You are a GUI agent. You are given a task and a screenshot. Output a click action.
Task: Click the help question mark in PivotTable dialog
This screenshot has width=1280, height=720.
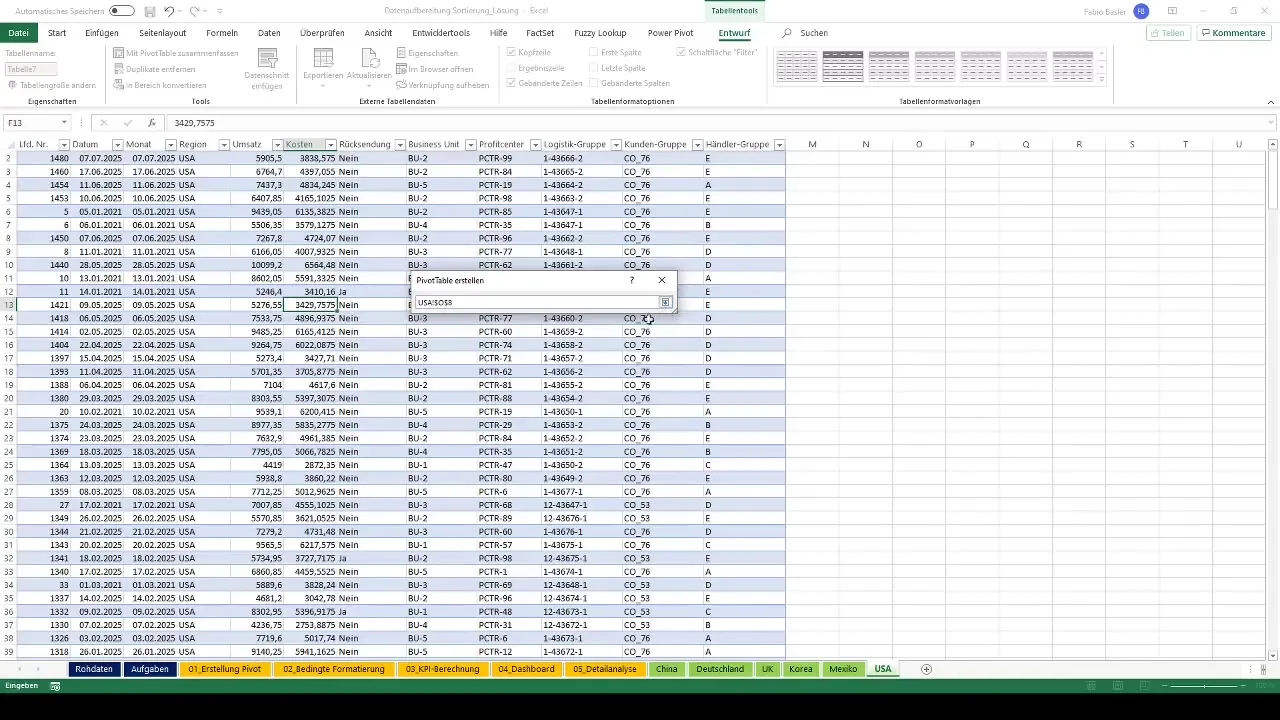[631, 280]
